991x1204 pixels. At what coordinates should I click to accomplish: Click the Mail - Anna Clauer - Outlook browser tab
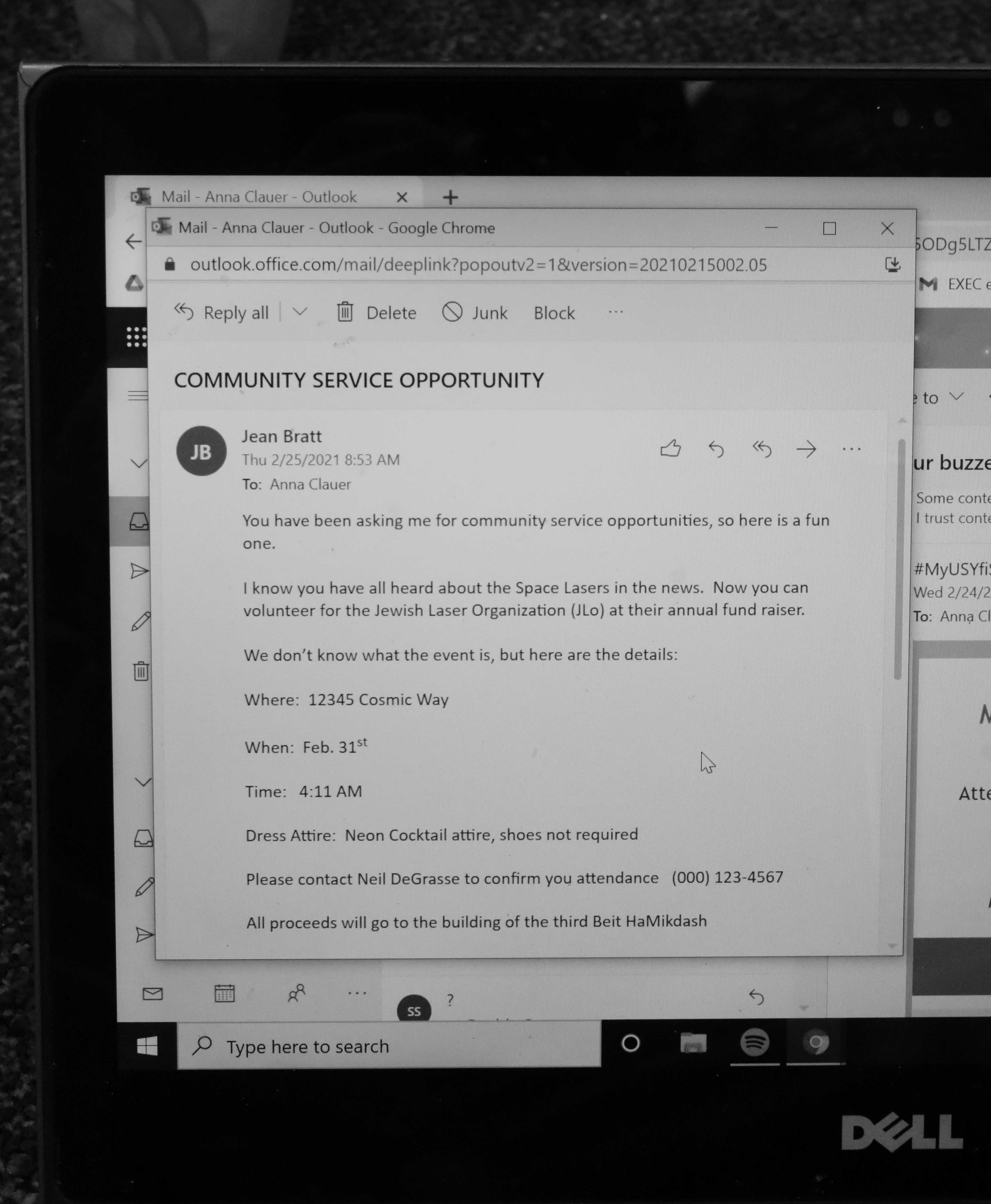coord(259,197)
